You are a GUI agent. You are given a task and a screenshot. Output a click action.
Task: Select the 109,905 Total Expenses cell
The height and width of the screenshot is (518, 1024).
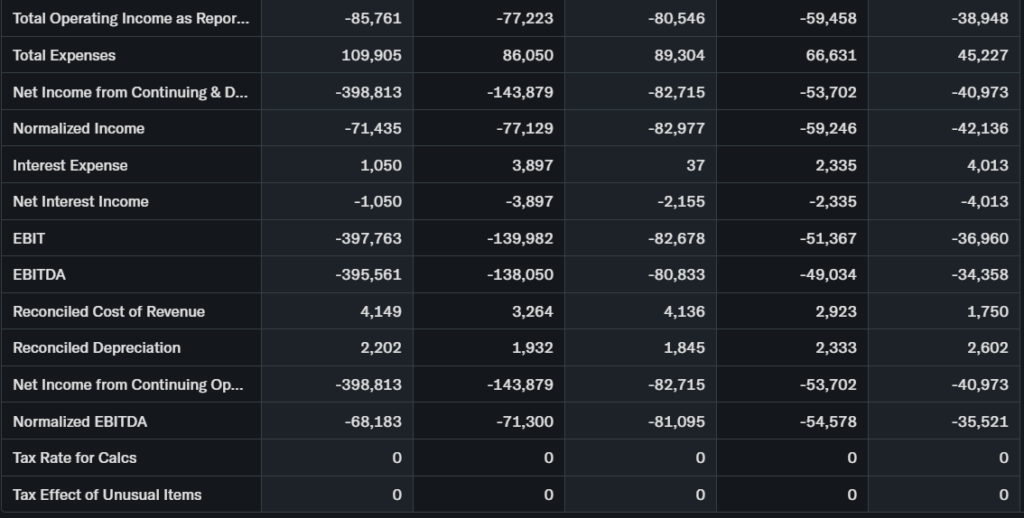[371, 55]
